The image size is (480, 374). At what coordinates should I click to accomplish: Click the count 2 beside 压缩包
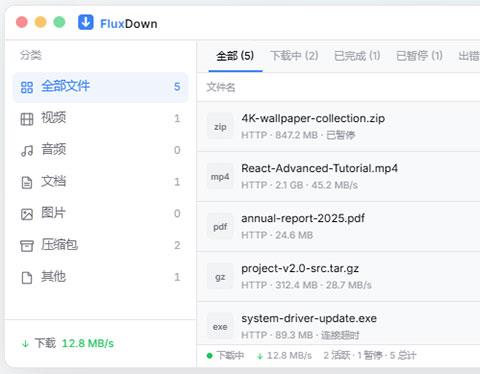[177, 246]
